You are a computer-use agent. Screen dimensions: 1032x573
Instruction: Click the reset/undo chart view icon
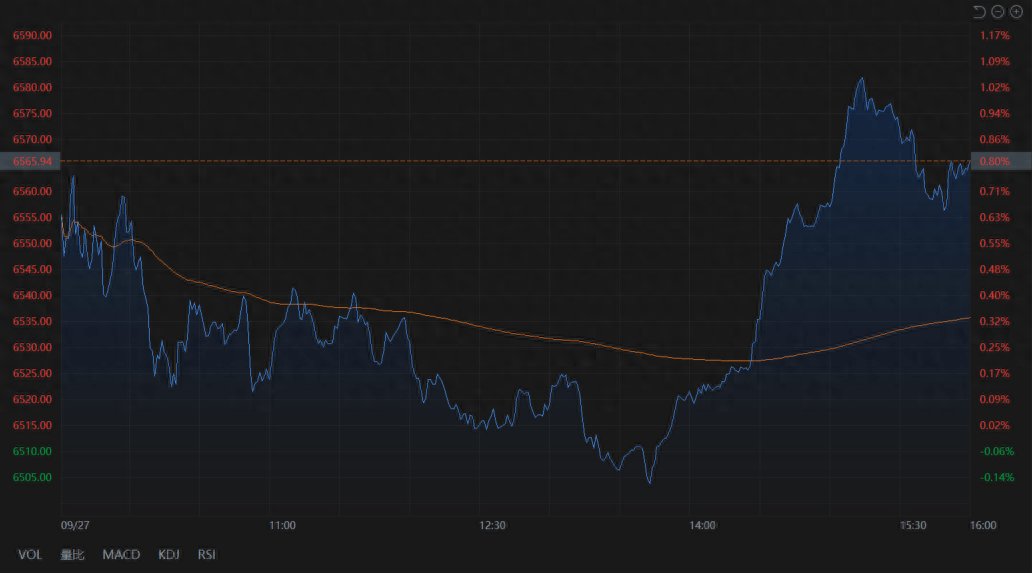979,11
